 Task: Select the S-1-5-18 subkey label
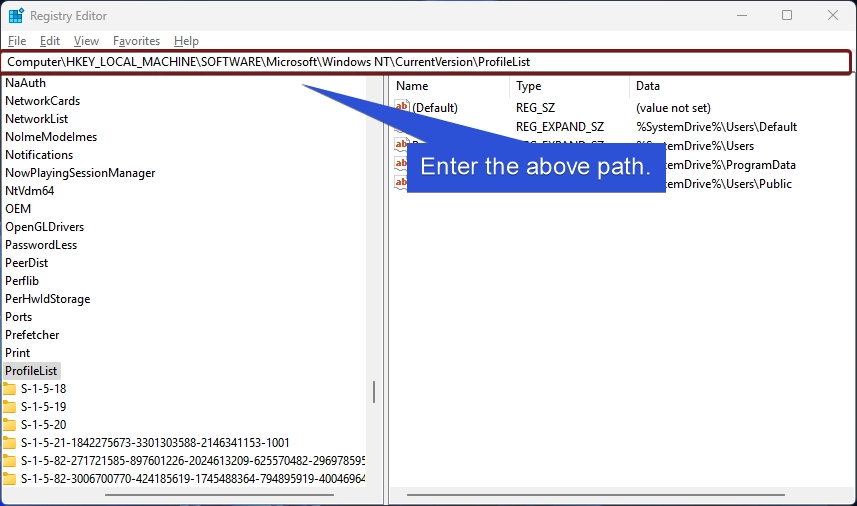[44, 389]
